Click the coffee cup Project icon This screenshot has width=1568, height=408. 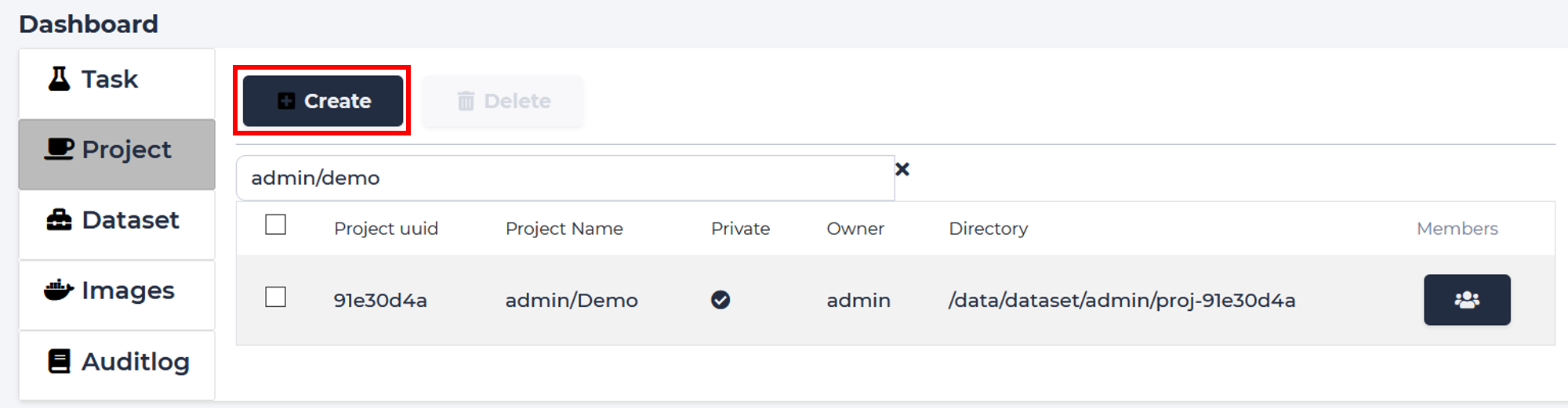(59, 149)
